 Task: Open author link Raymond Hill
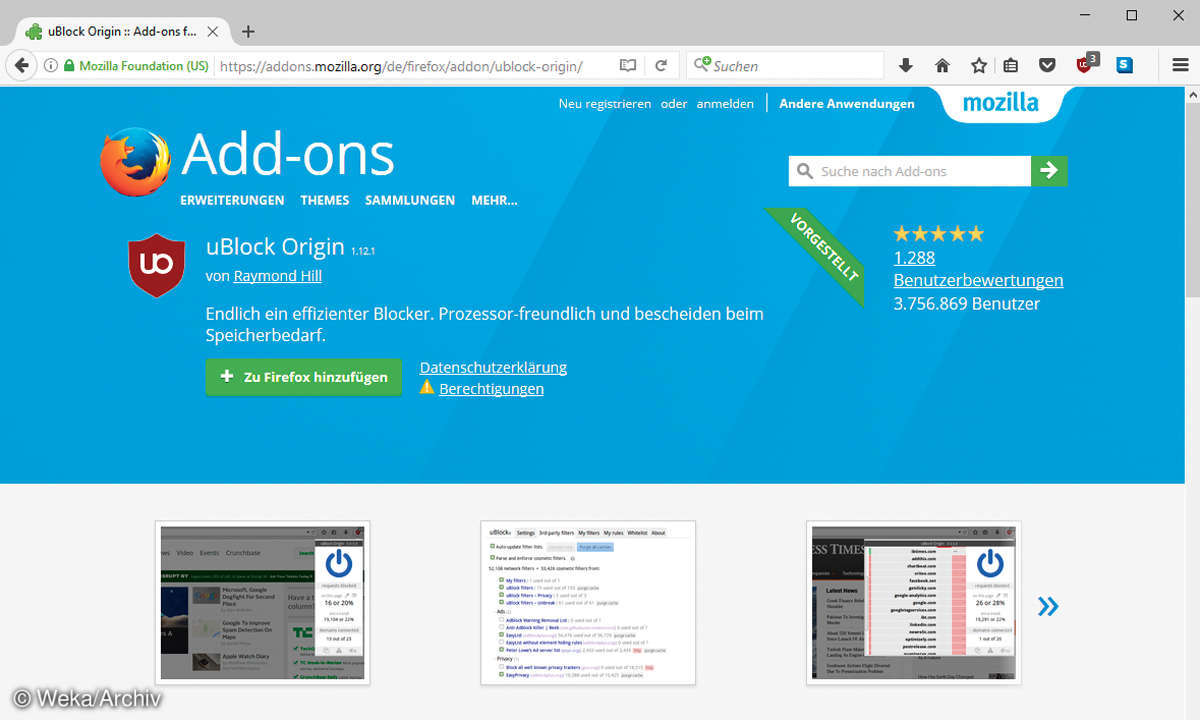point(278,275)
